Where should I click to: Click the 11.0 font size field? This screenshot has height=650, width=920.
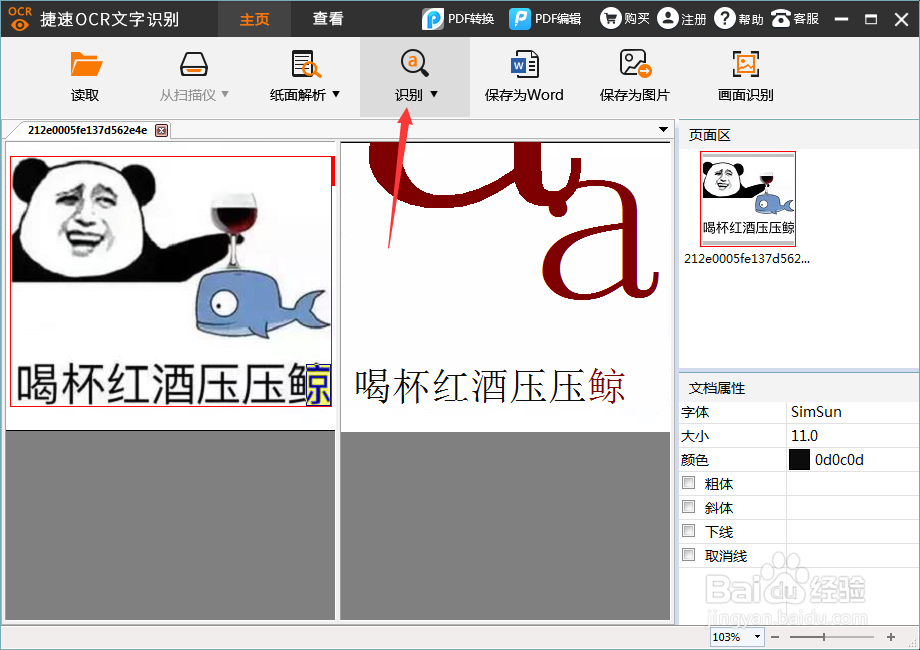click(x=852, y=436)
